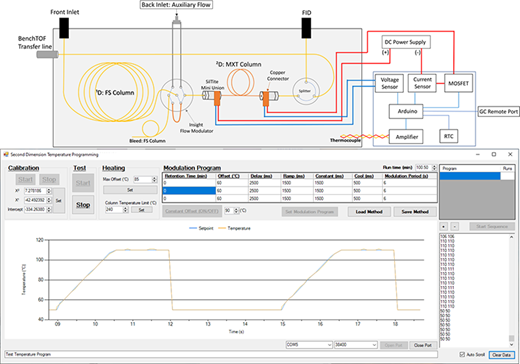The height and width of the screenshot is (364, 520).
Task: Click Set Modulation Program button
Action: click(310, 212)
